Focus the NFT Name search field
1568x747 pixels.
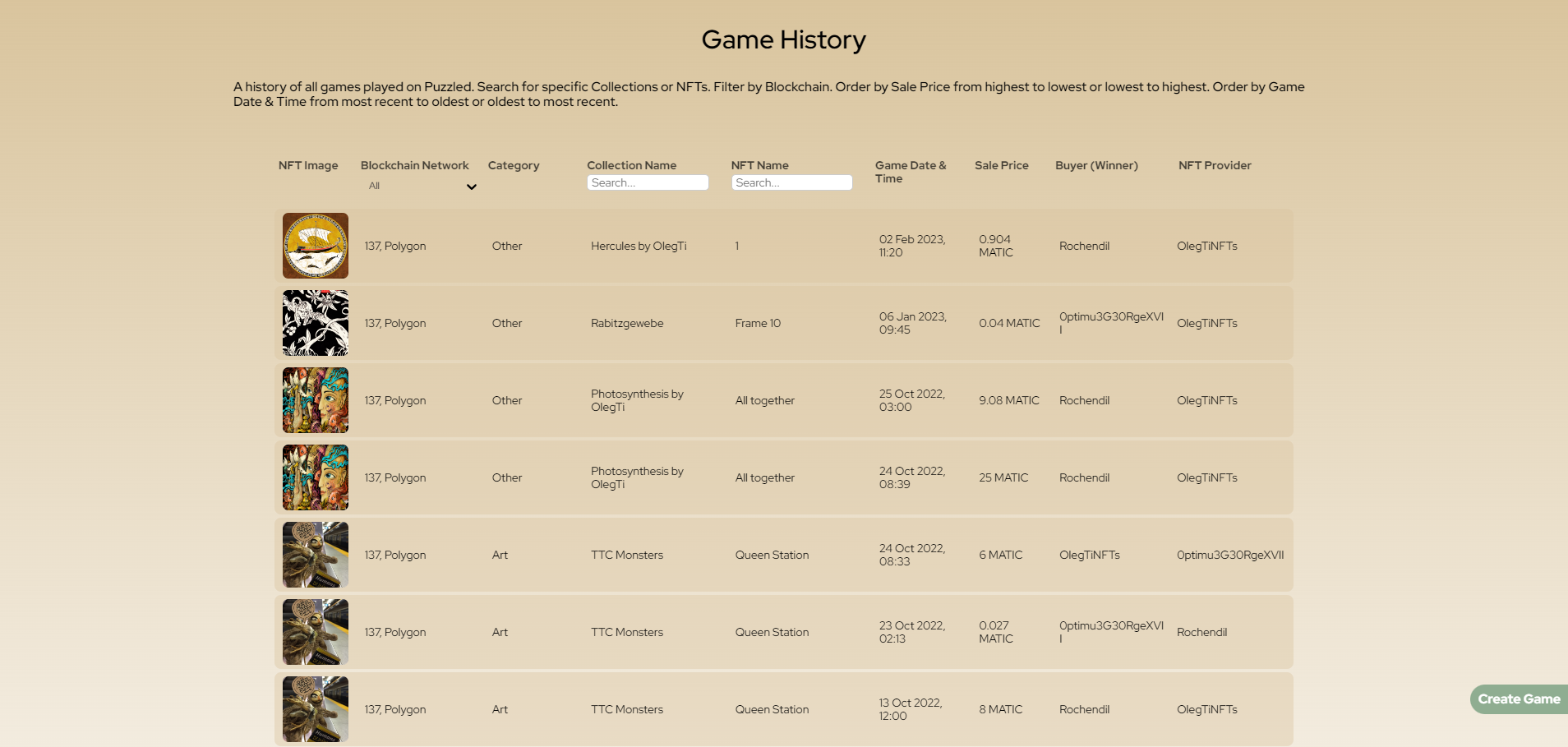coord(791,182)
